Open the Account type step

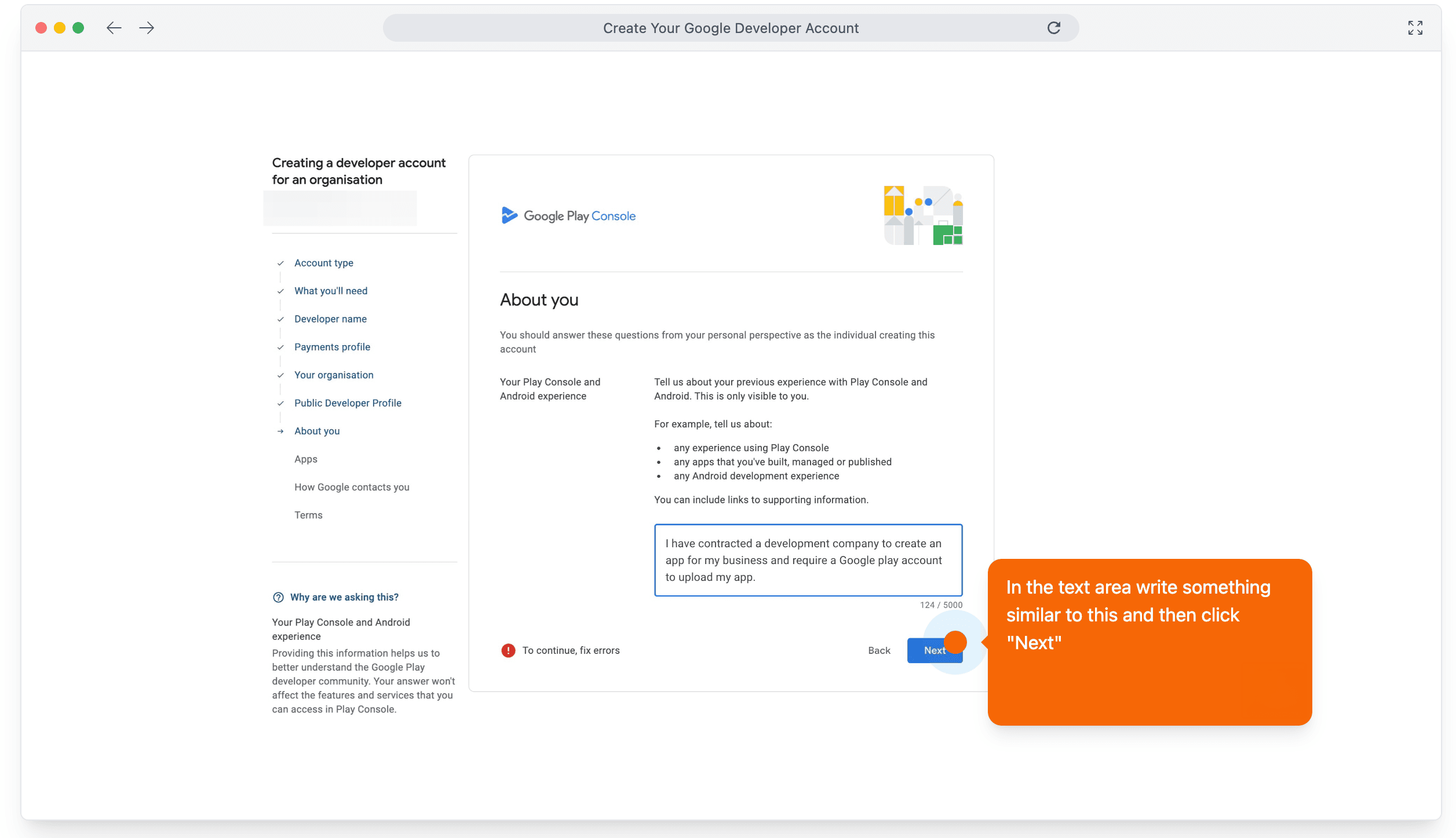pos(323,263)
